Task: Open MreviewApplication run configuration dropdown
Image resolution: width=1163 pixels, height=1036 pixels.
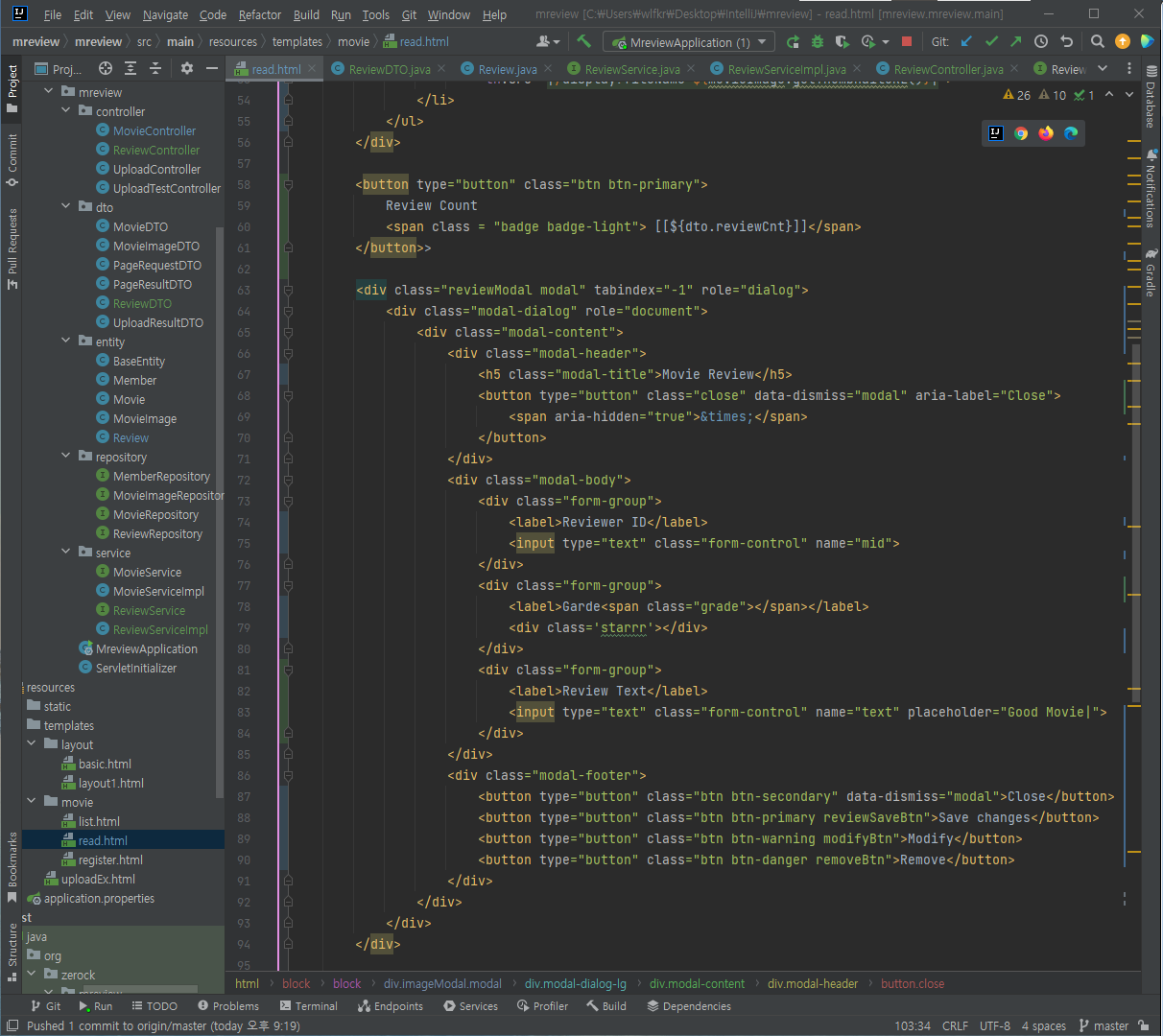Action: 688,42
